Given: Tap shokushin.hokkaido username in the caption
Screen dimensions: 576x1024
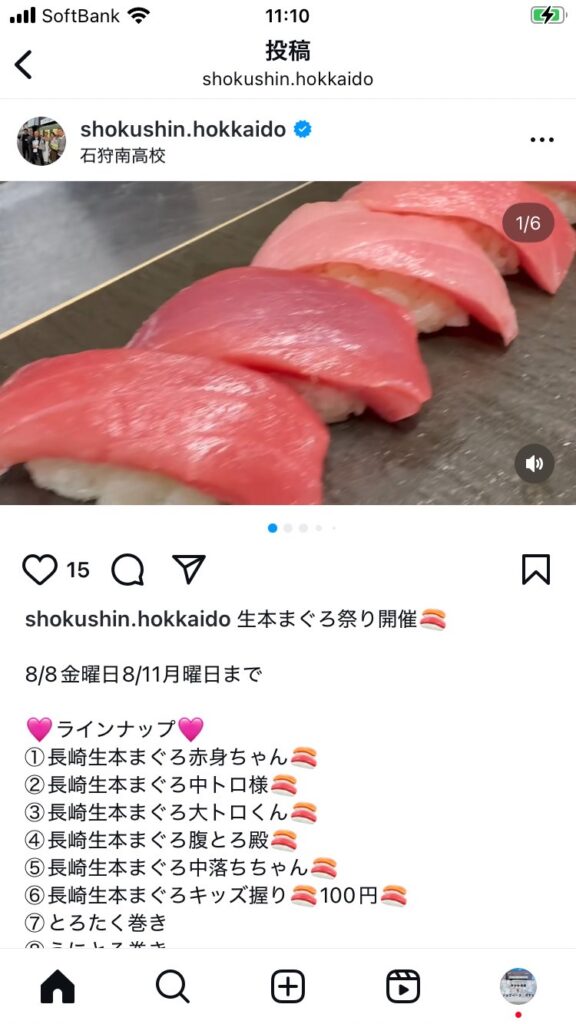Looking at the screenshot, I should 128,619.
